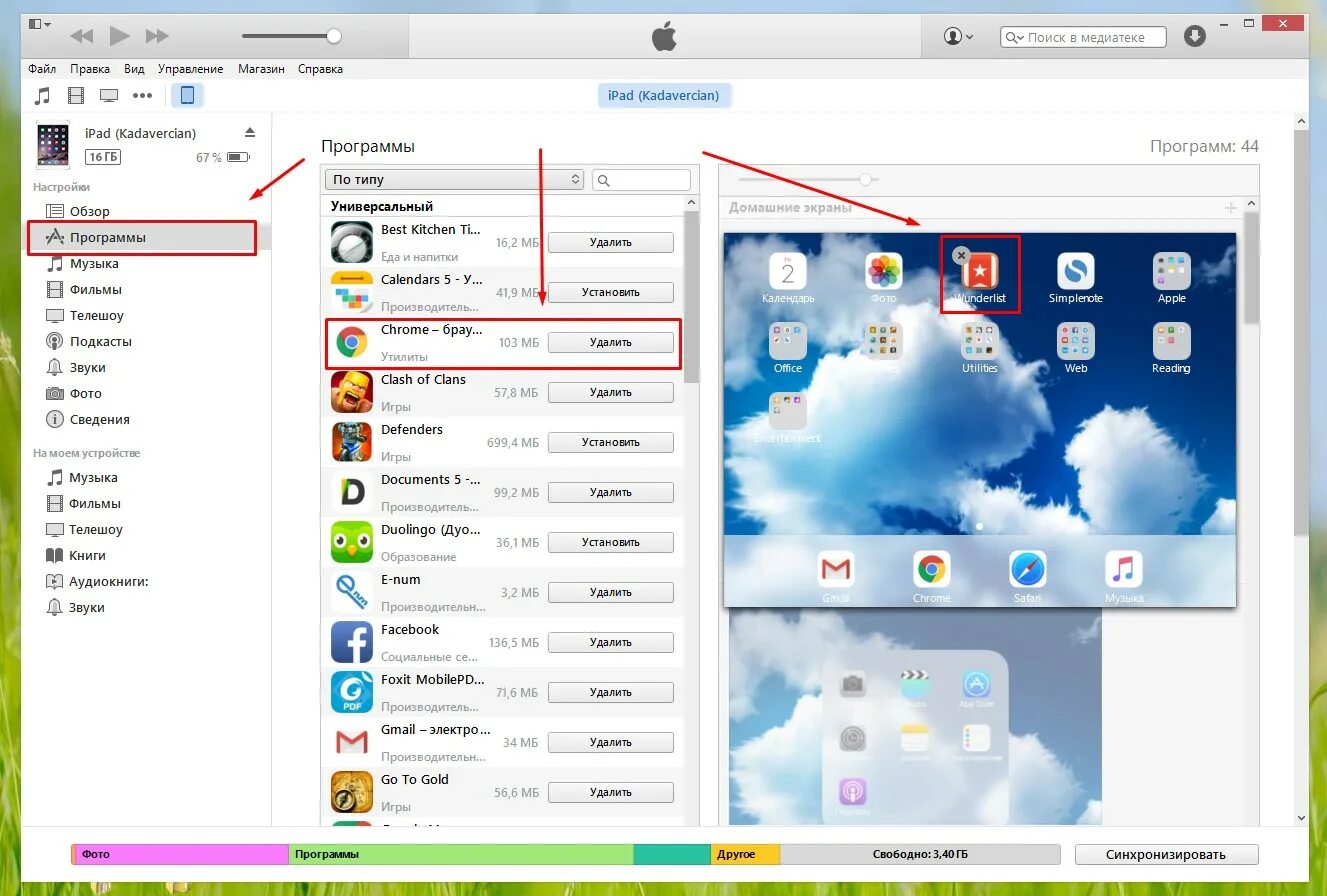
Task: Open the Файл menu
Action: [x=42, y=69]
